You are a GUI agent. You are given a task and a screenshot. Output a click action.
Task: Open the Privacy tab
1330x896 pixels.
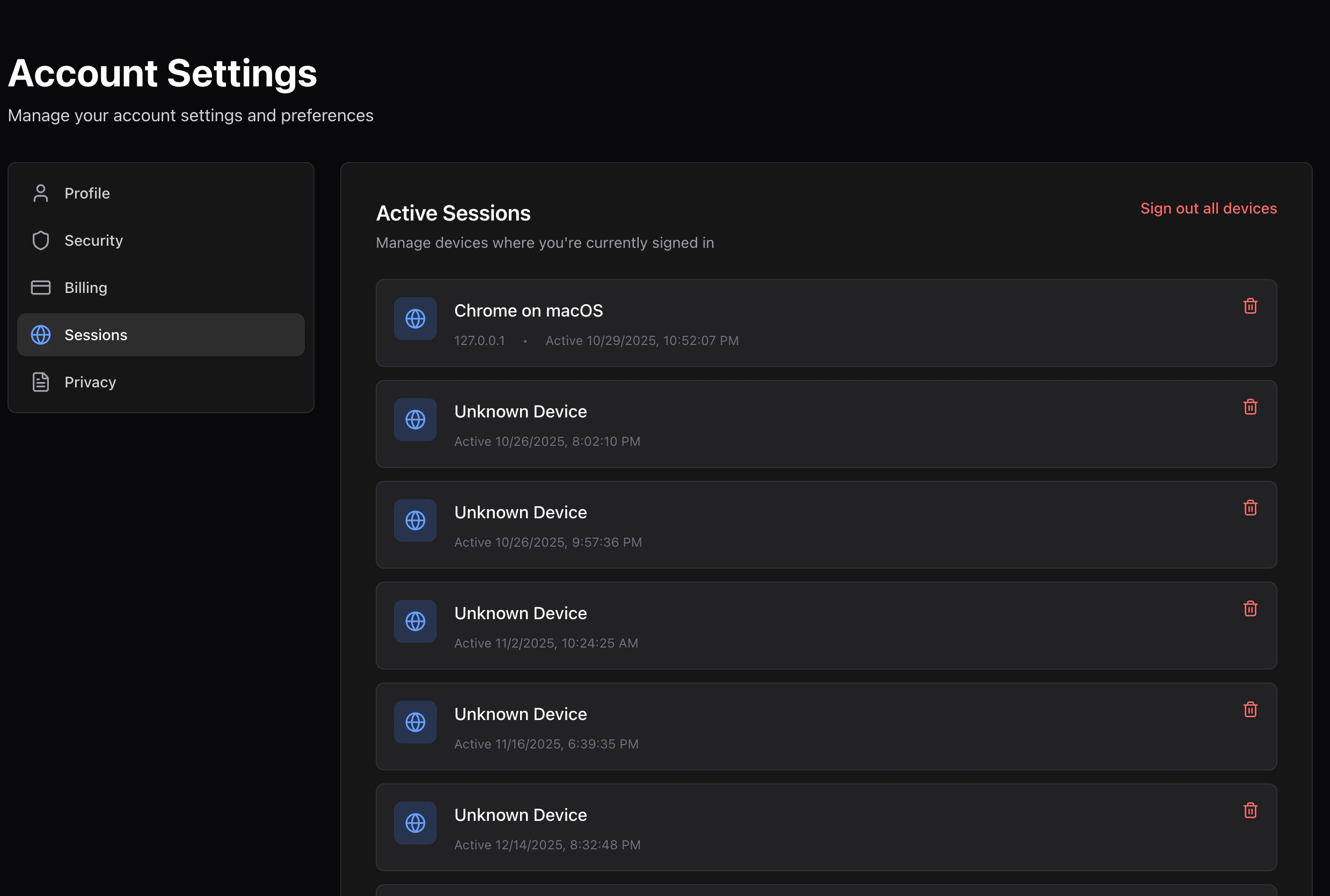pyautogui.click(x=160, y=381)
